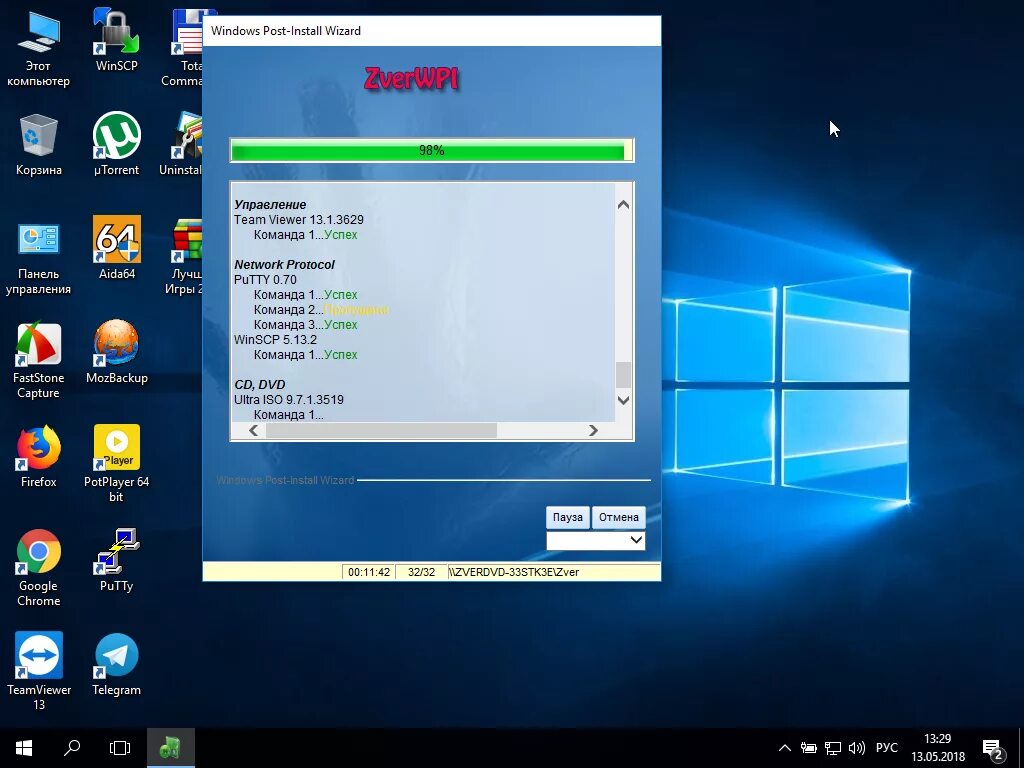Click the Управление category heading

coord(270,204)
